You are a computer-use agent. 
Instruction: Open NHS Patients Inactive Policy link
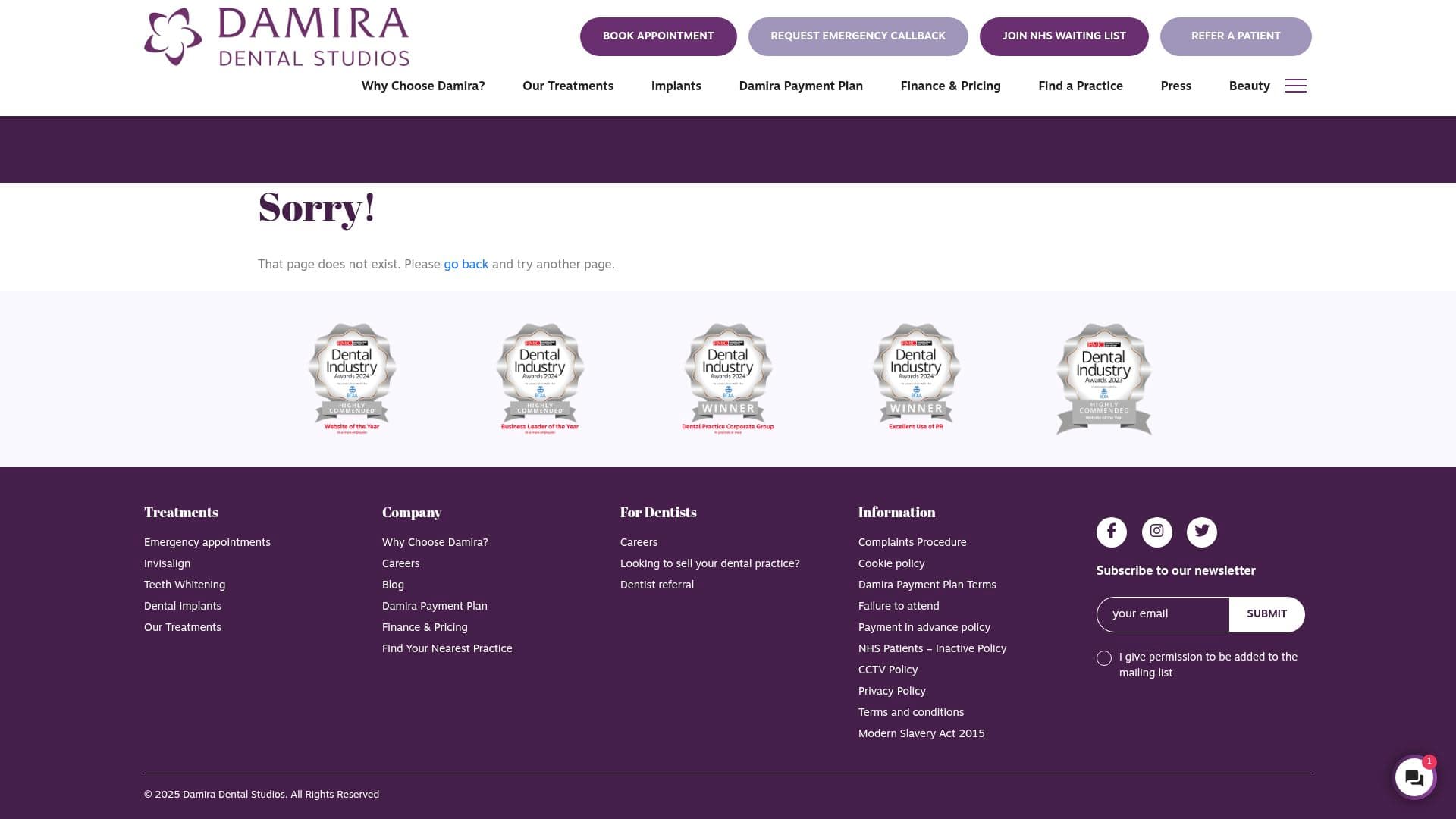tap(932, 648)
